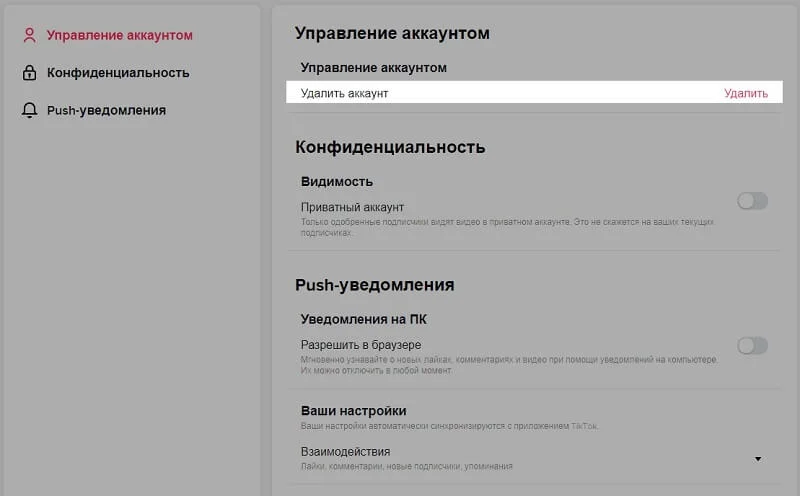
Task: Open Управление аккаунтом in the sidebar
Action: coord(119,35)
